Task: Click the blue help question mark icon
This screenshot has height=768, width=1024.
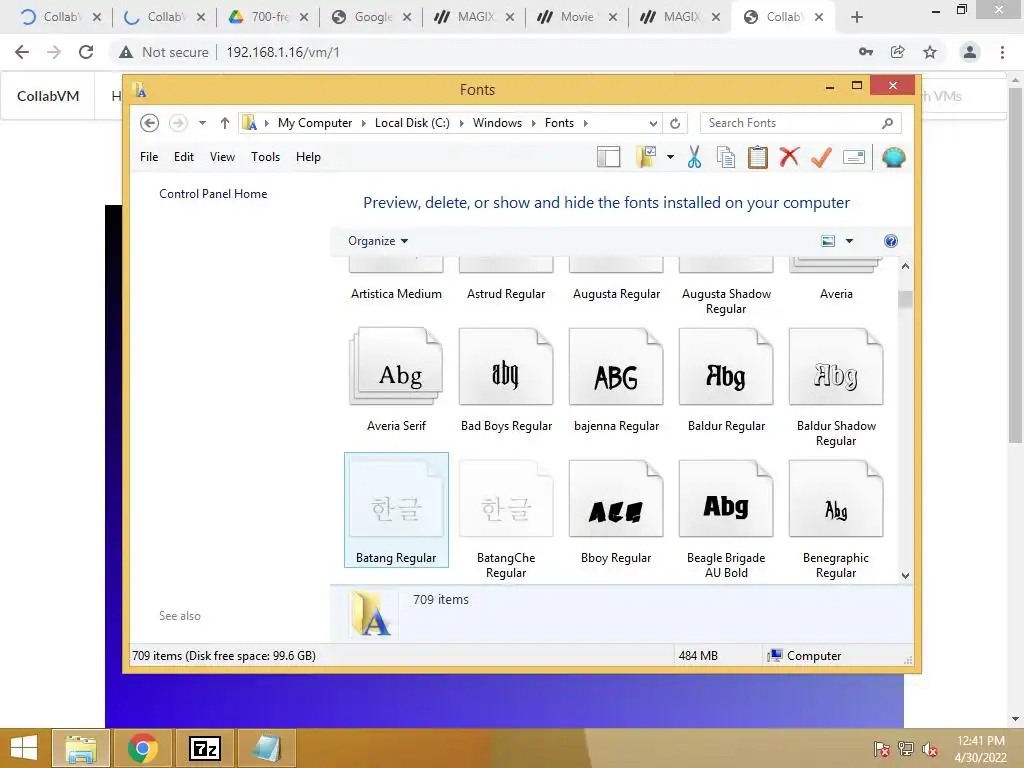Action: pos(891,241)
